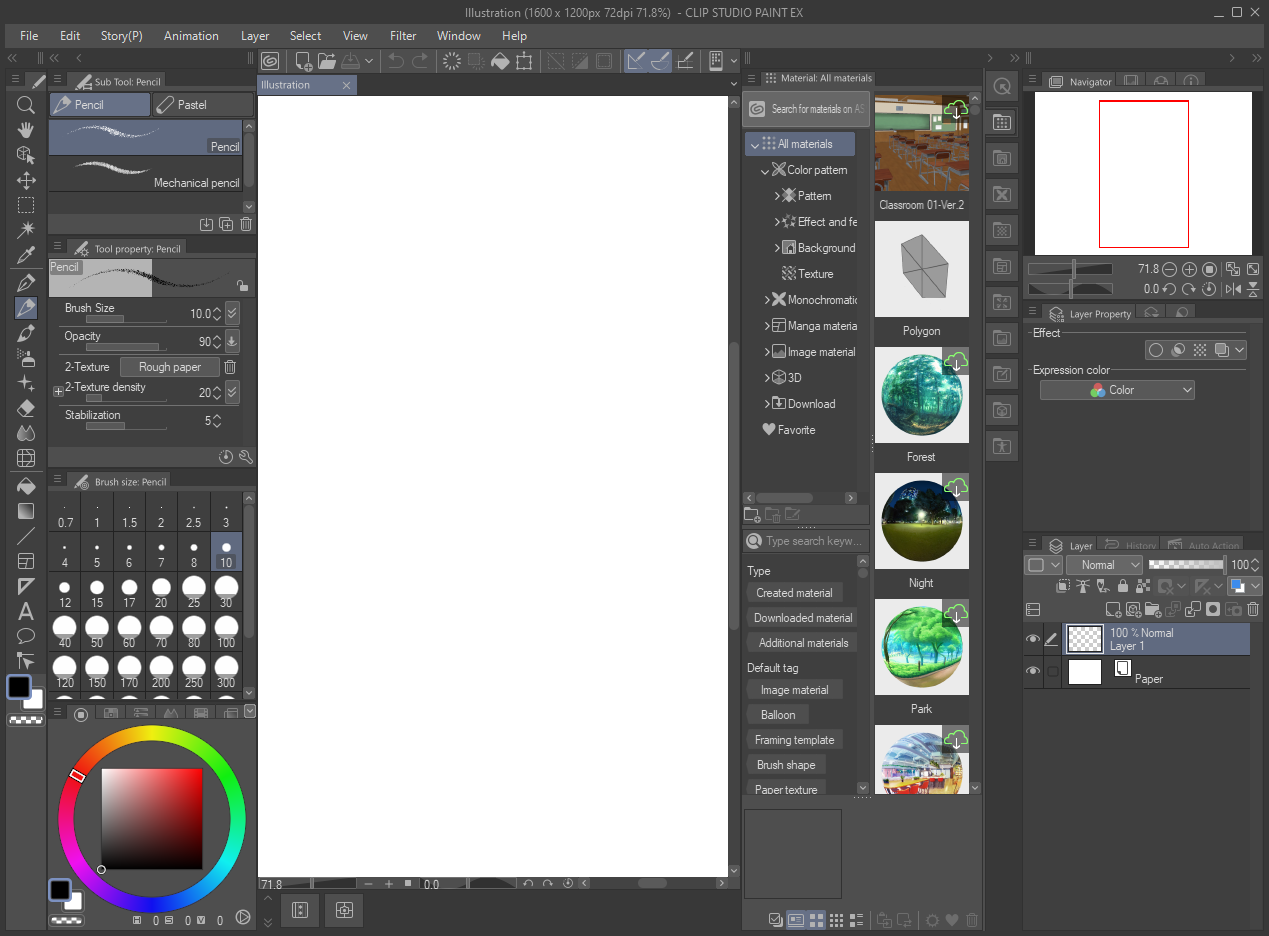Click the Forest material thumbnail
The height and width of the screenshot is (936, 1269).
pos(921,396)
